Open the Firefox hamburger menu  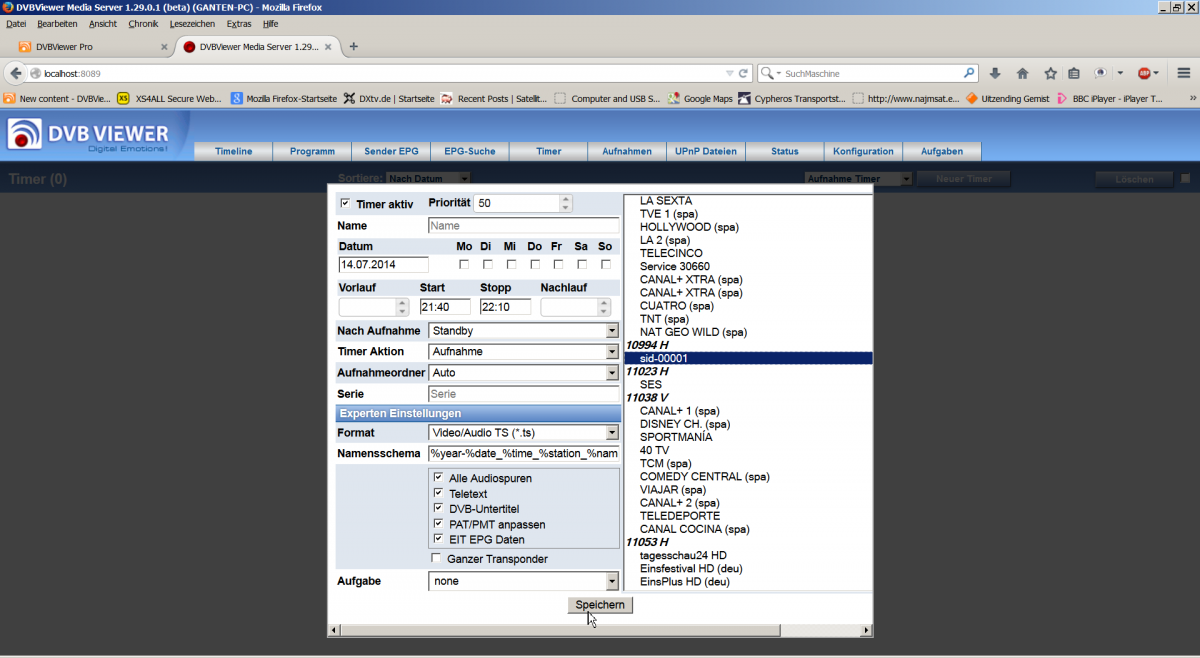(1183, 73)
